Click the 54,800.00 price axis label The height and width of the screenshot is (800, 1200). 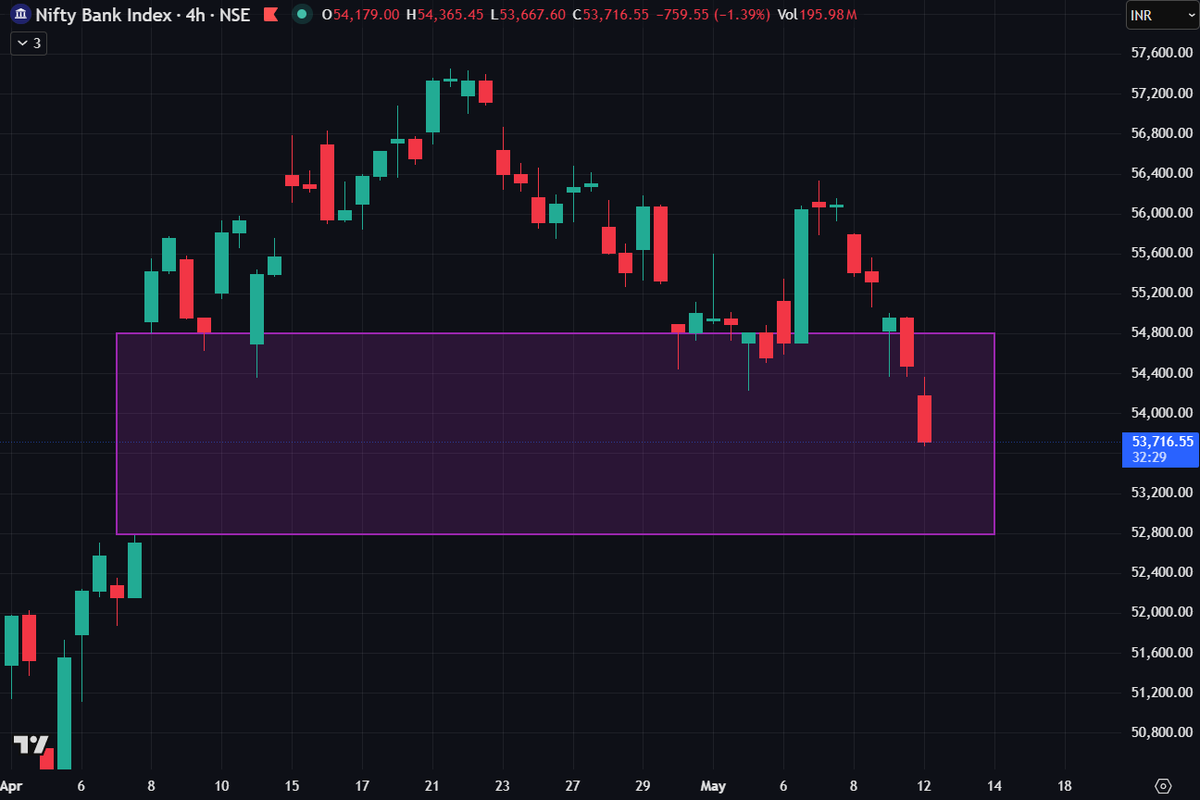point(1162,333)
